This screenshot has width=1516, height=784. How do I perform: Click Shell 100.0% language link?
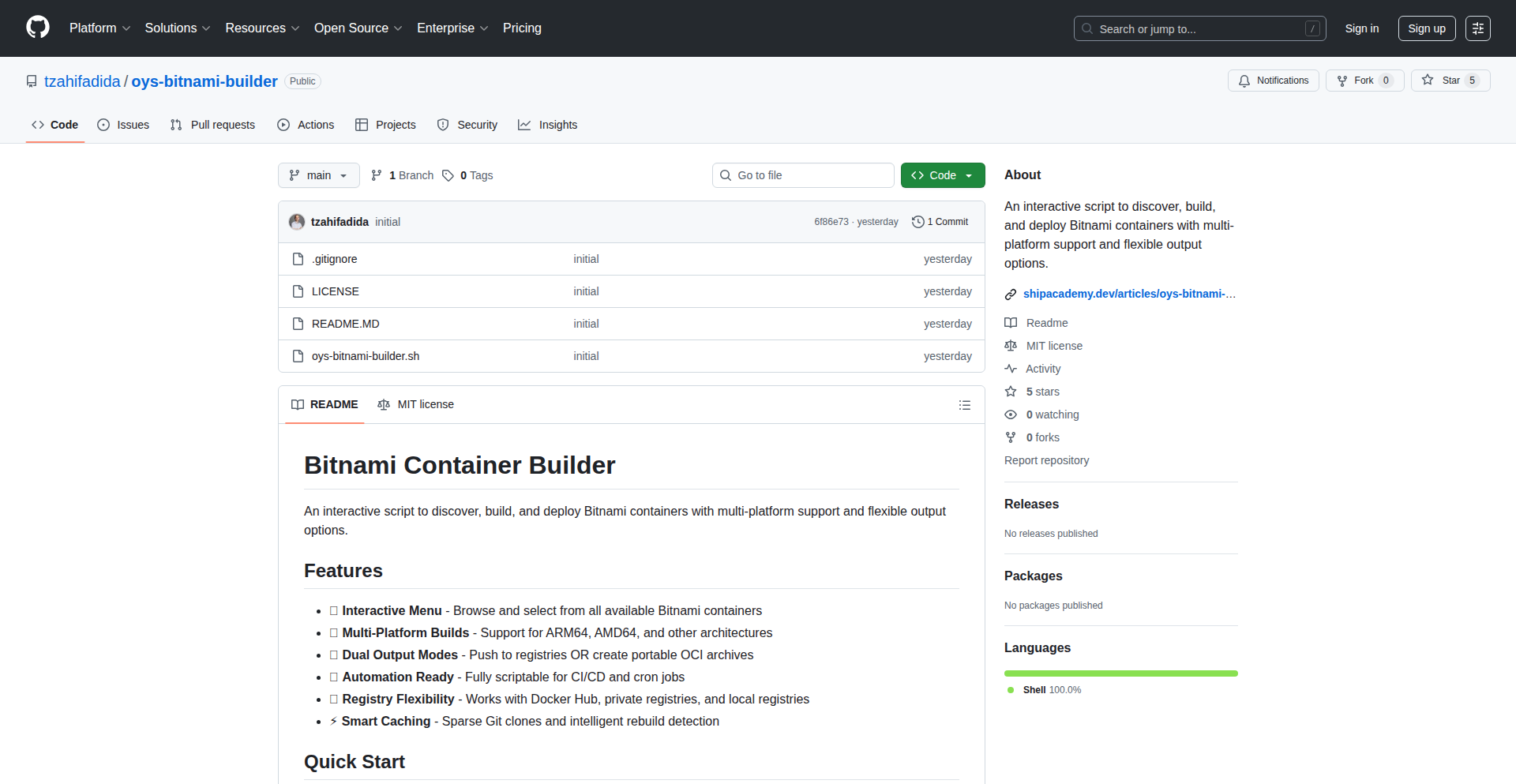1045,690
